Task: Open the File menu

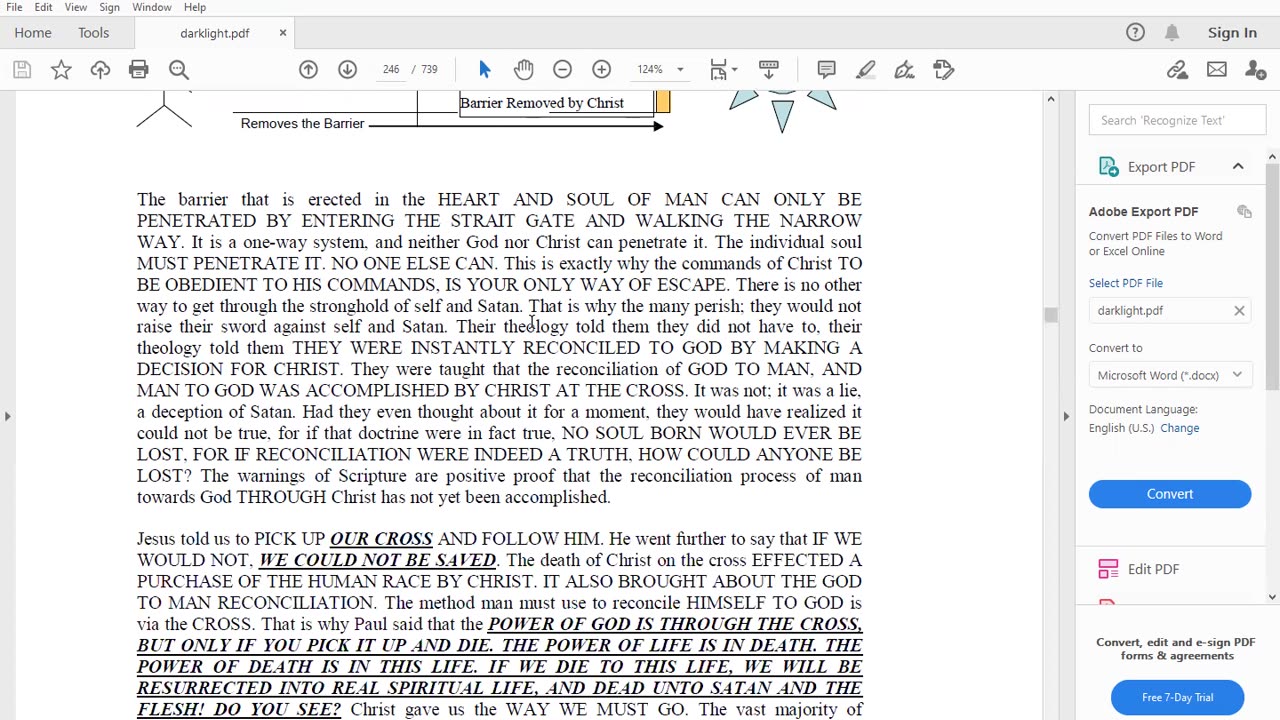Action: click(x=14, y=7)
